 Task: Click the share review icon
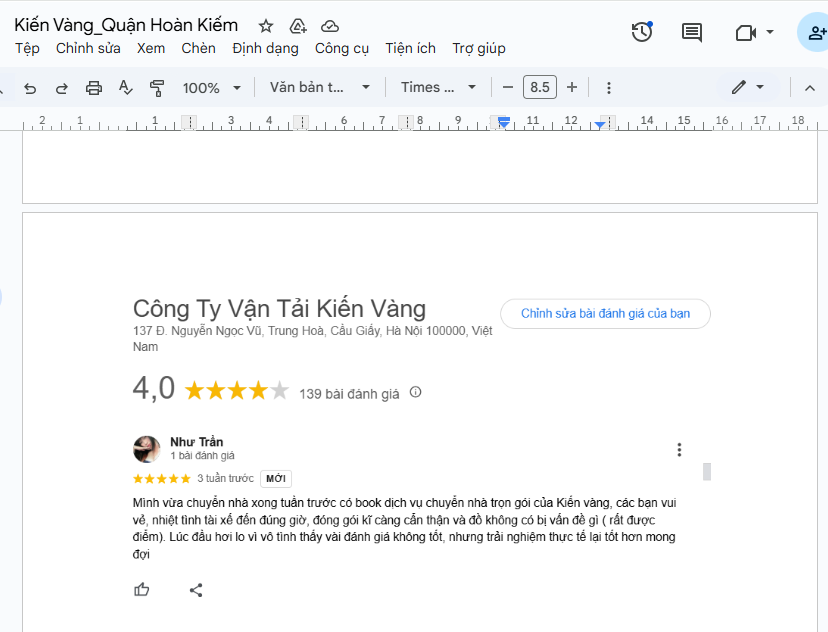tap(196, 590)
